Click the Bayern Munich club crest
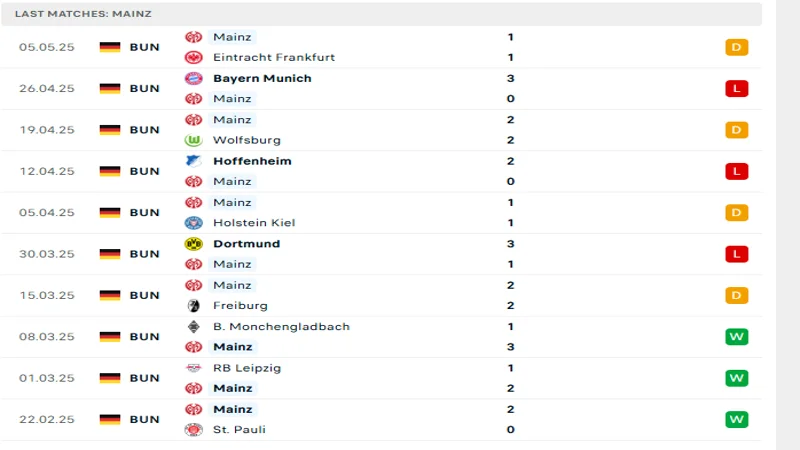The image size is (800, 450). [x=194, y=78]
